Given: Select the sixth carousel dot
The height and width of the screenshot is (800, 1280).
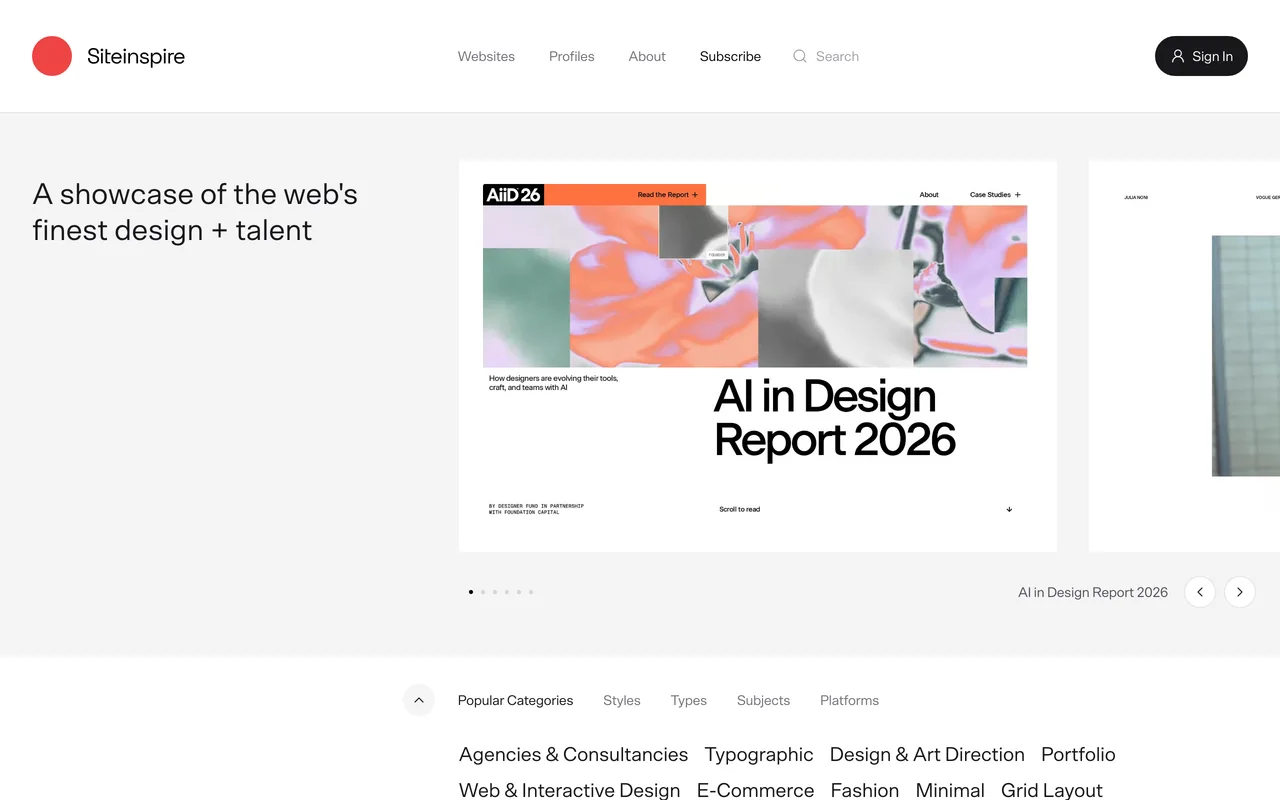Looking at the screenshot, I should coord(531,592).
